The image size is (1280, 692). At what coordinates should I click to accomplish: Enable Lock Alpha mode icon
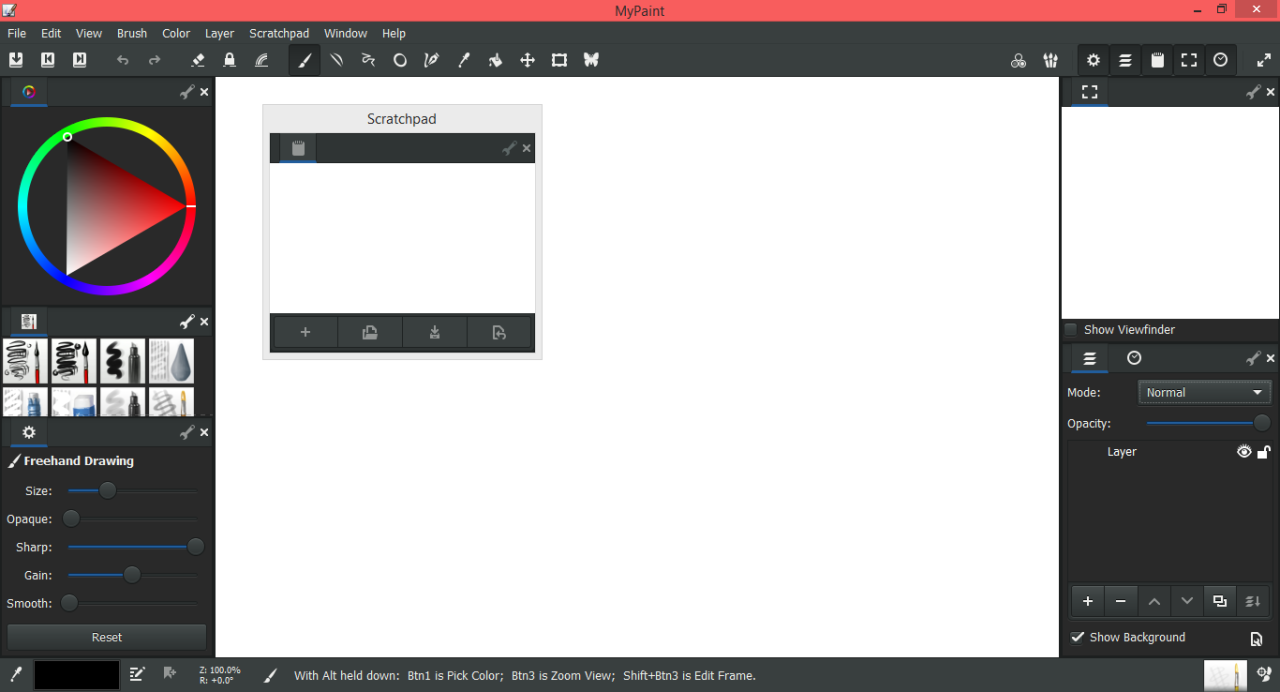(230, 60)
